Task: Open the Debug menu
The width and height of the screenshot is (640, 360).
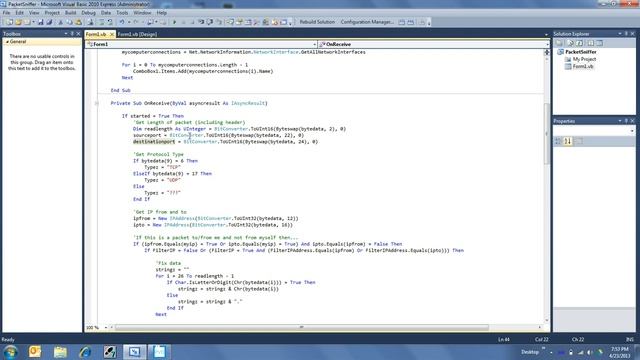Action: pos(88,13)
